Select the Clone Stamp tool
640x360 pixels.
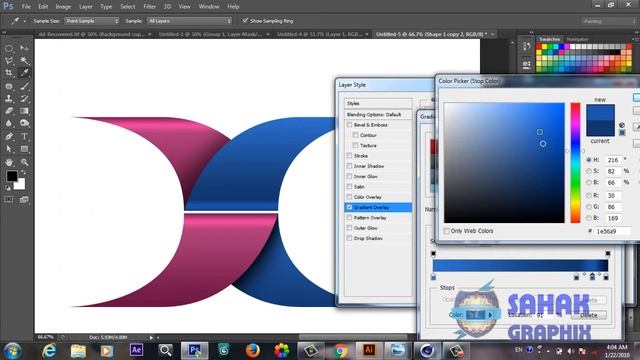coord(9,98)
